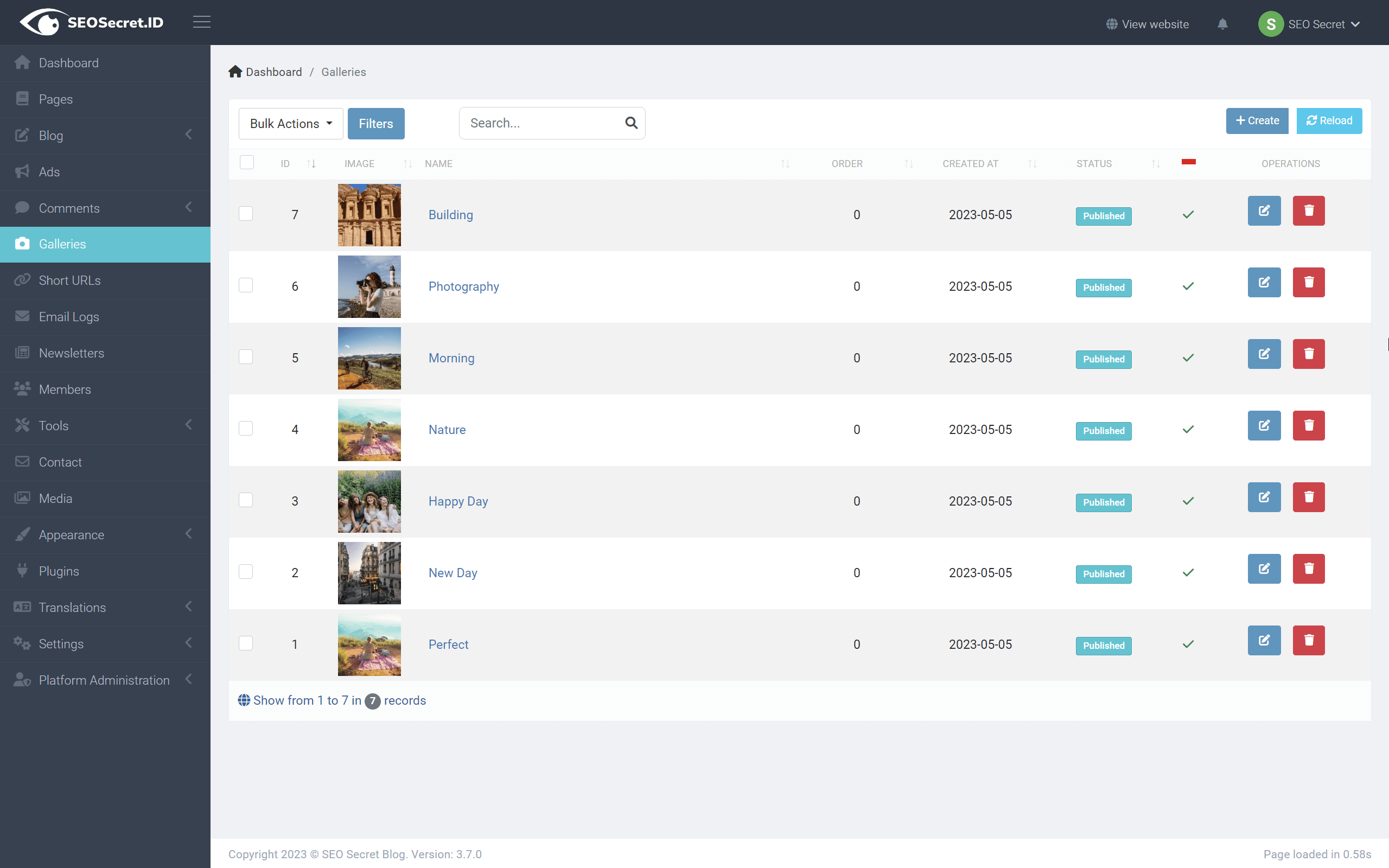
Task: Select the checkbox beside gallery ID 7
Action: pos(246,213)
